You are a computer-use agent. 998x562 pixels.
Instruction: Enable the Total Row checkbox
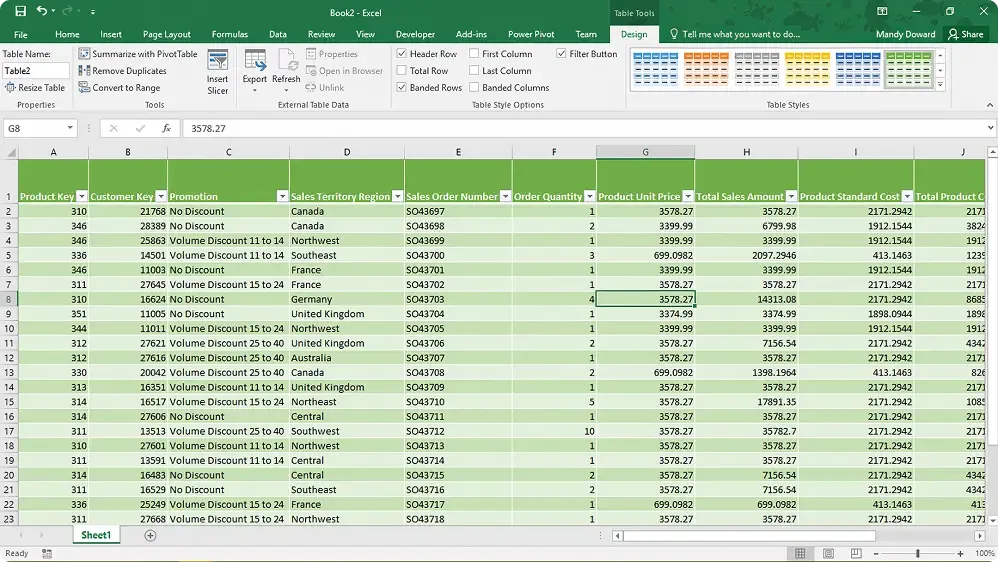(x=402, y=71)
